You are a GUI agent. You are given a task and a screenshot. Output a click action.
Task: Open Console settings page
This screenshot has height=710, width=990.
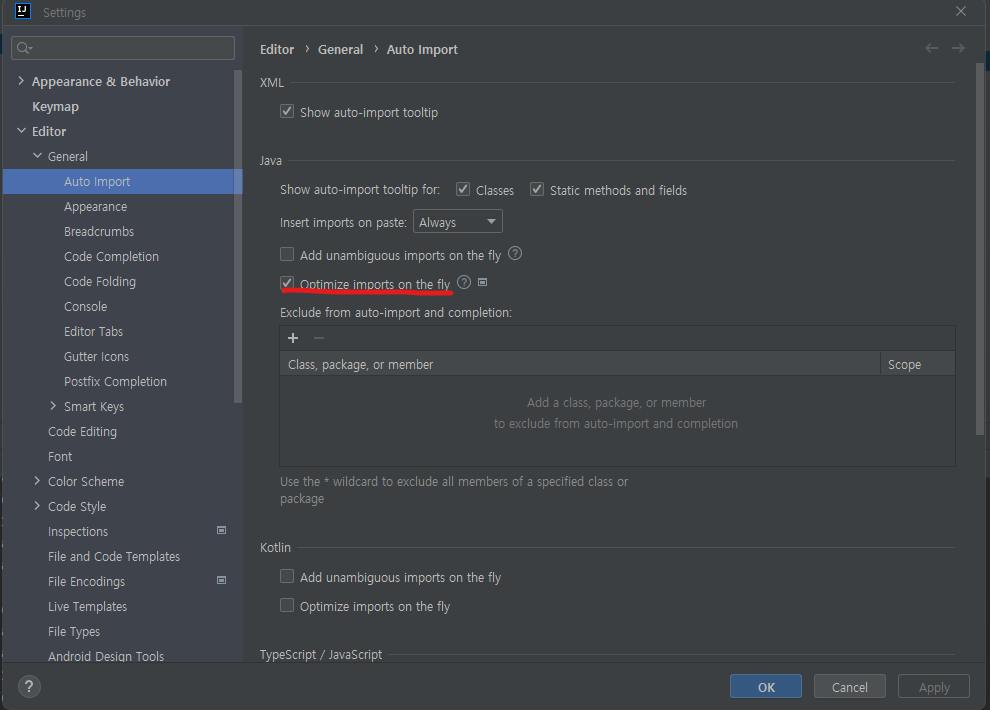[x=85, y=307]
